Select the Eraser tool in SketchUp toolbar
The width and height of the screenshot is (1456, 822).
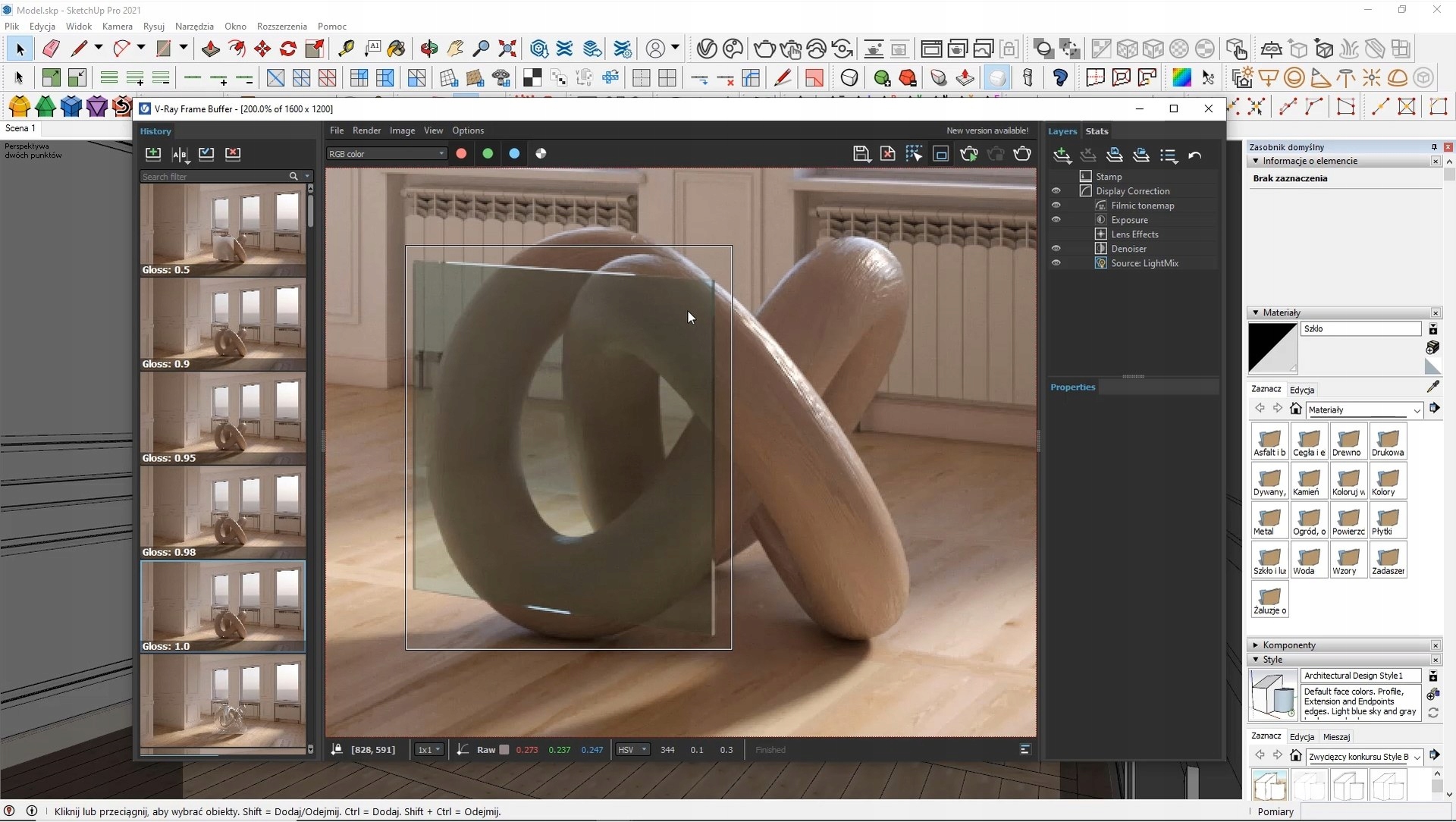[51, 49]
